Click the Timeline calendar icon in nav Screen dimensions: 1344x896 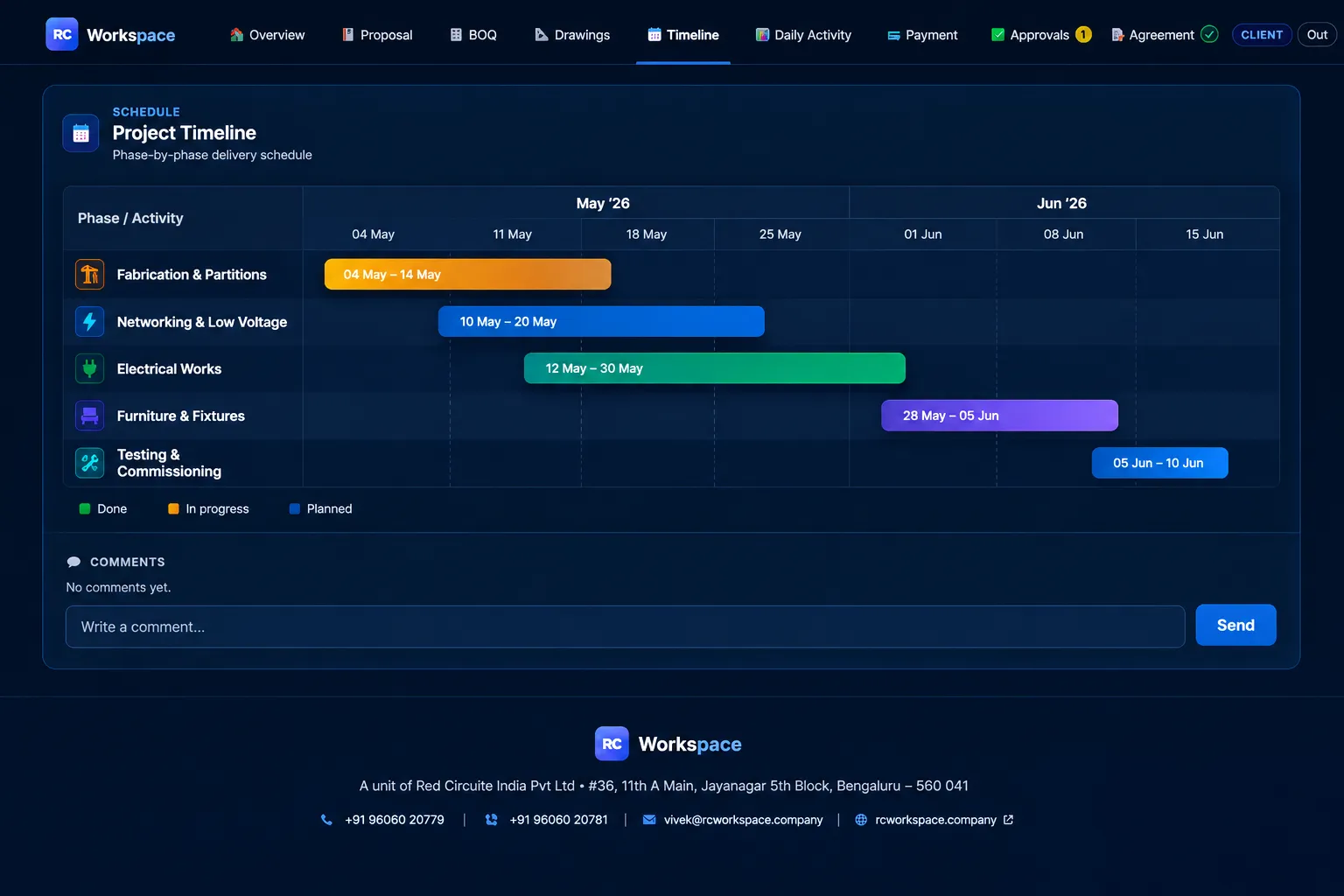(654, 35)
